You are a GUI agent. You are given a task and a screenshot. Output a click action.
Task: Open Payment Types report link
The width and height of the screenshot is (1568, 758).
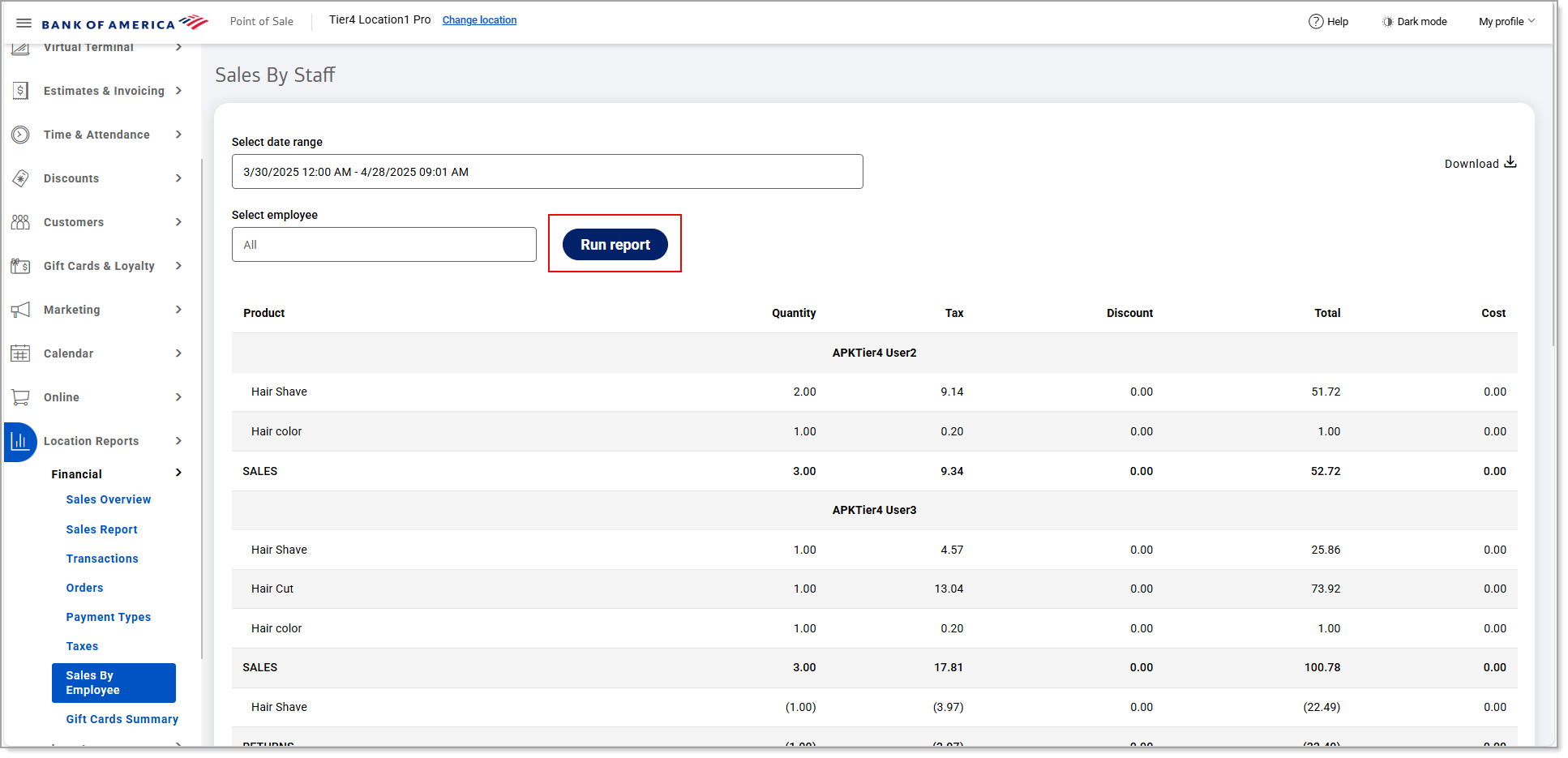tap(109, 617)
